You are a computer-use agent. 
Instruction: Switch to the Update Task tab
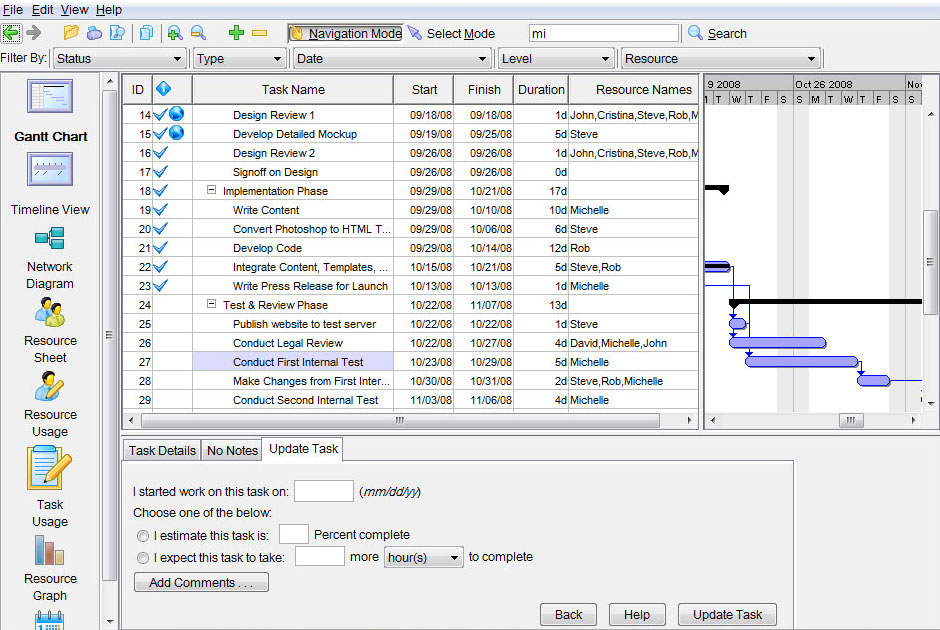tap(303, 449)
